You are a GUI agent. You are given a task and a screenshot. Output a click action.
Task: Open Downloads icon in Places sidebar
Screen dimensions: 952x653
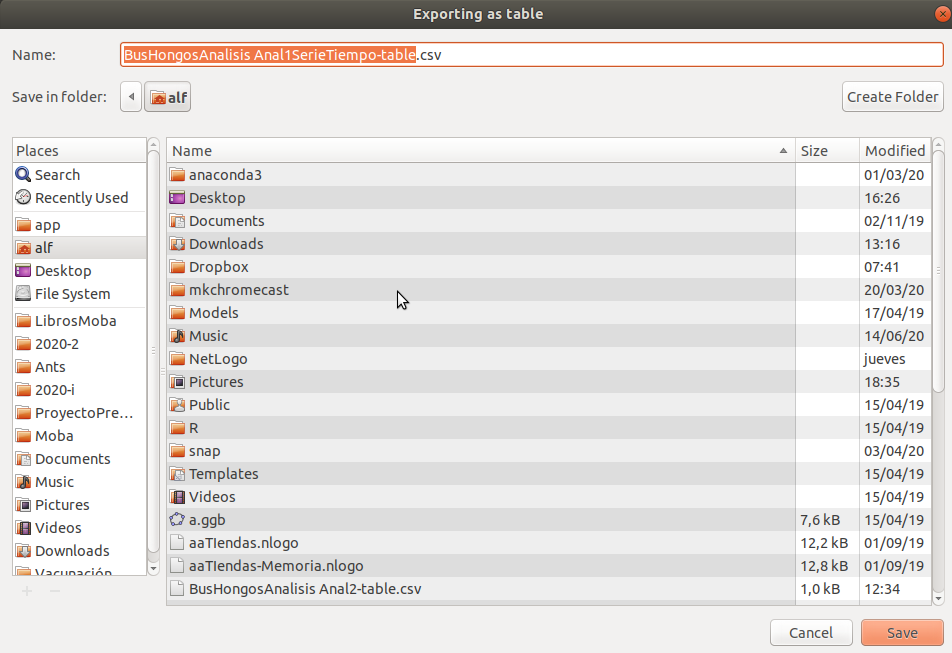[23, 551]
